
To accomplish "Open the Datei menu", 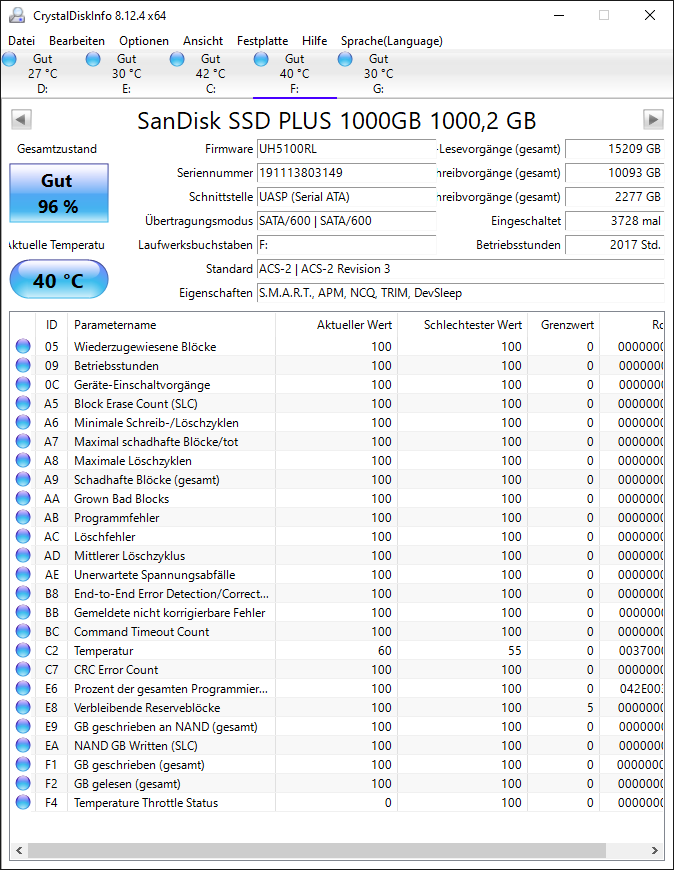I will [22, 41].
